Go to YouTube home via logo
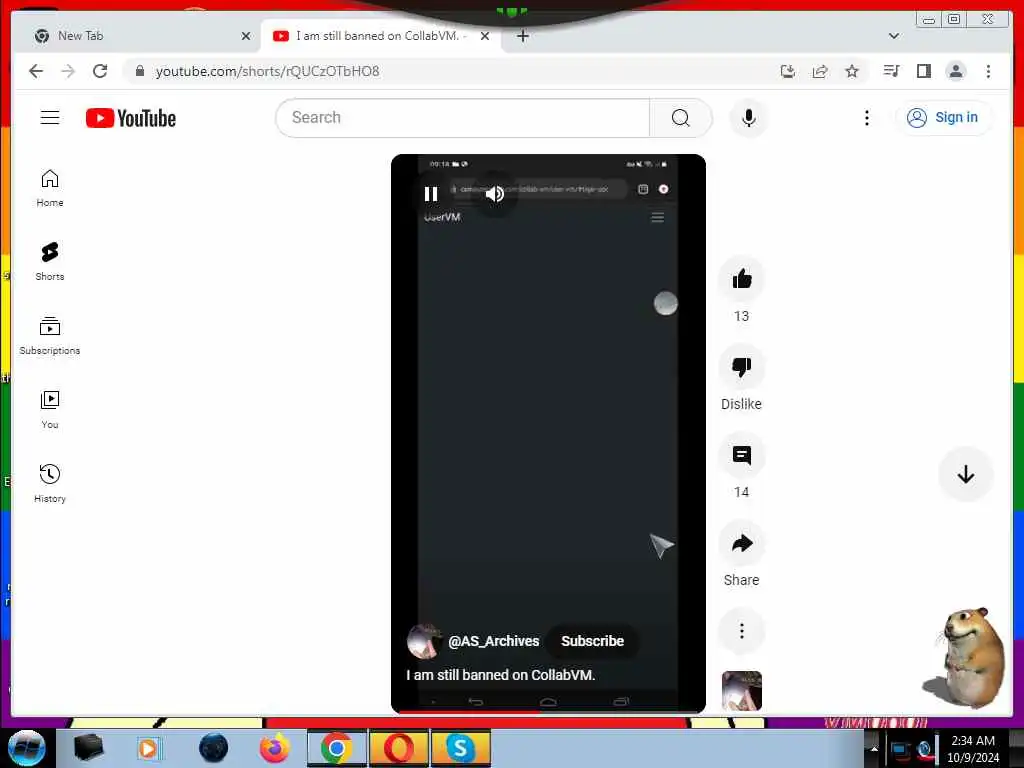The image size is (1024, 768). coord(131,118)
